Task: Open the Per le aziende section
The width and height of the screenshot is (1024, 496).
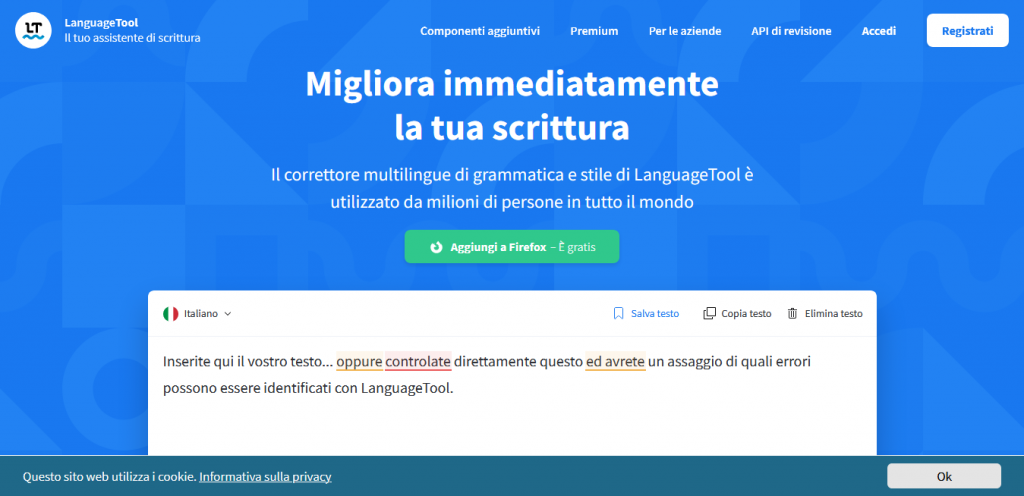Action: [684, 31]
